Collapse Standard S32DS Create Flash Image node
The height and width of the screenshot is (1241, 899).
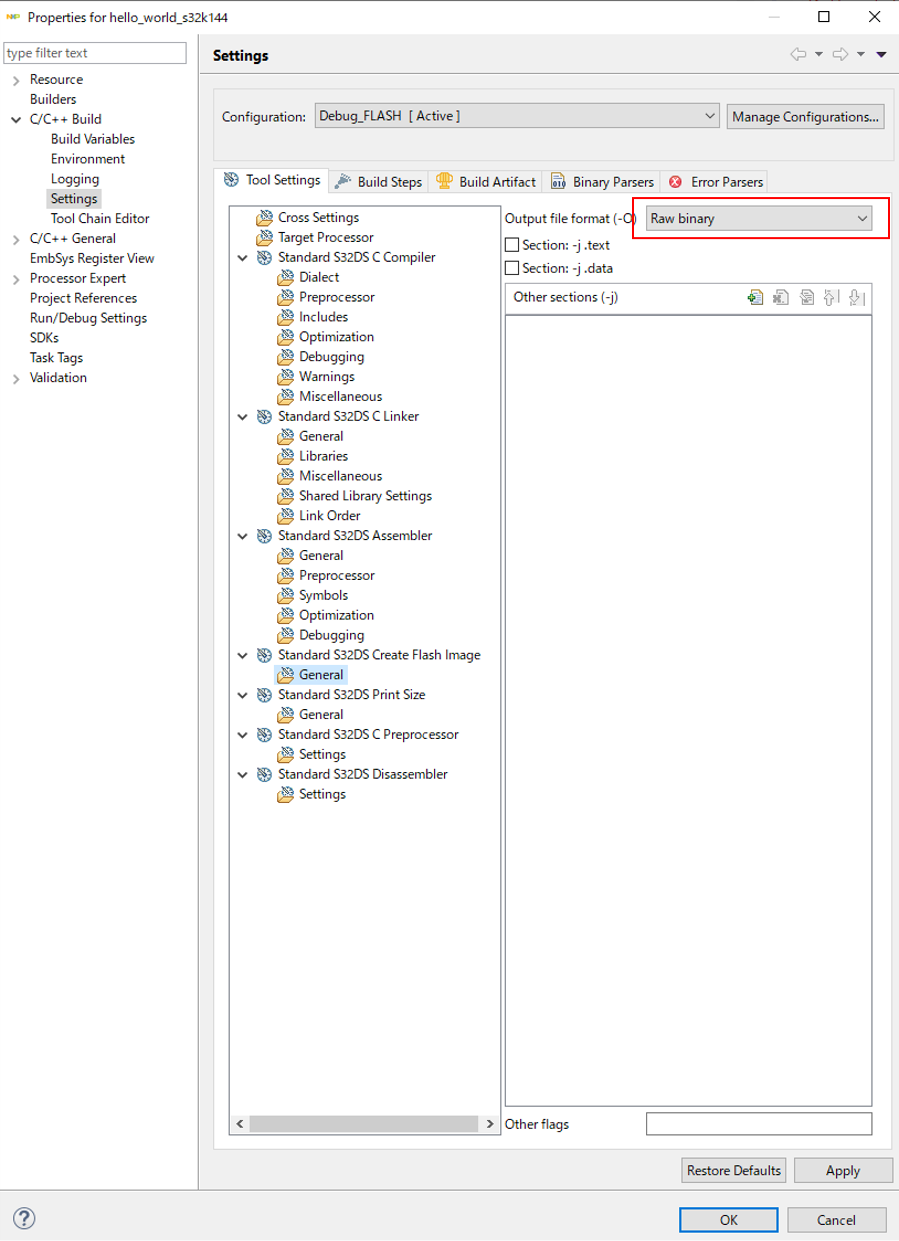coord(243,655)
